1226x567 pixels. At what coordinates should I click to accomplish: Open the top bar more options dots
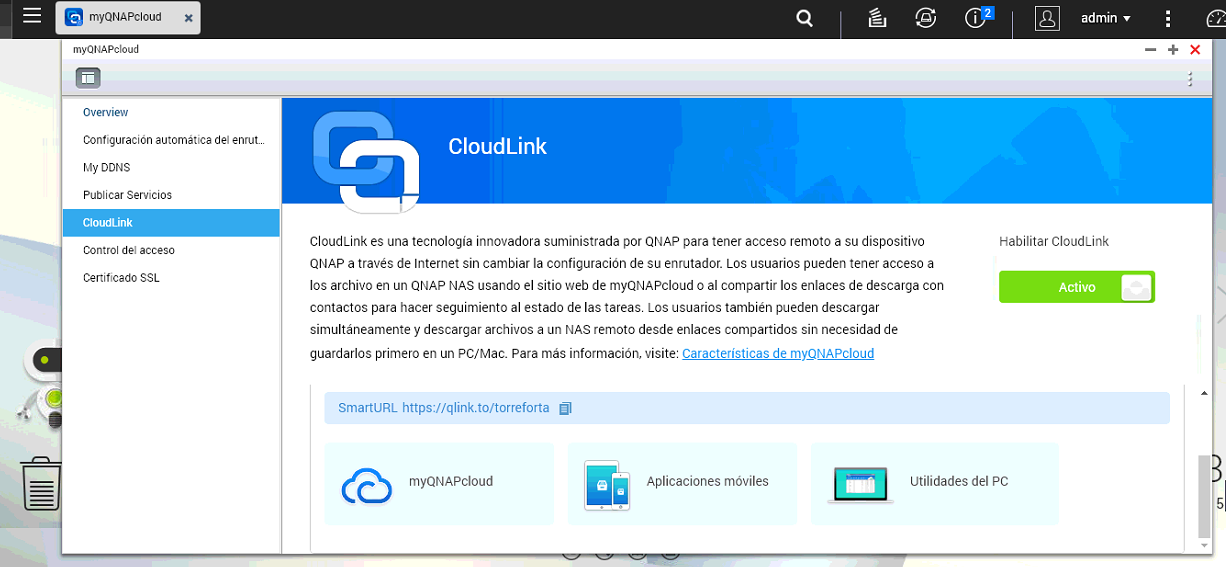(1168, 18)
